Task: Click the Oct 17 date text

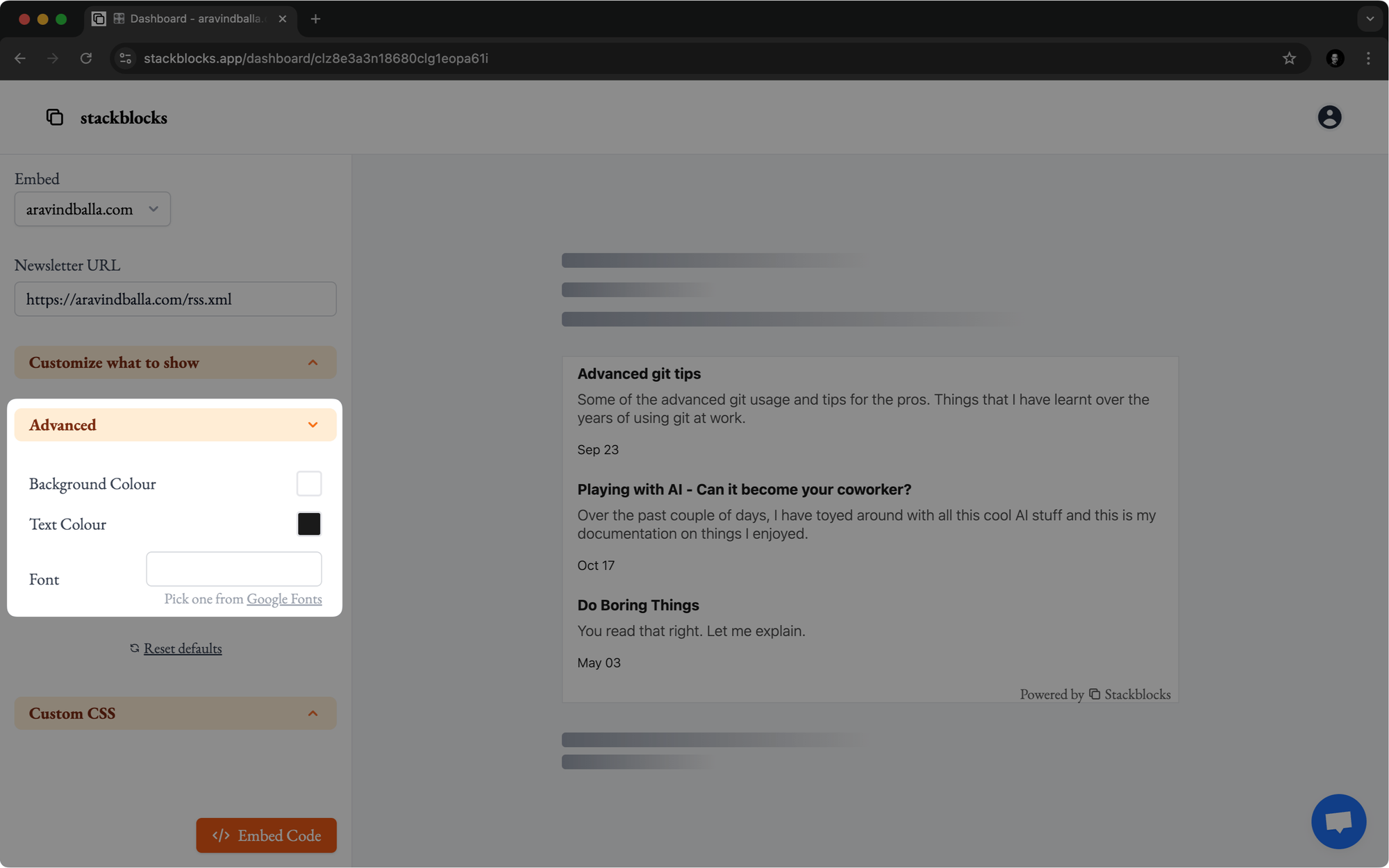Action: click(596, 565)
